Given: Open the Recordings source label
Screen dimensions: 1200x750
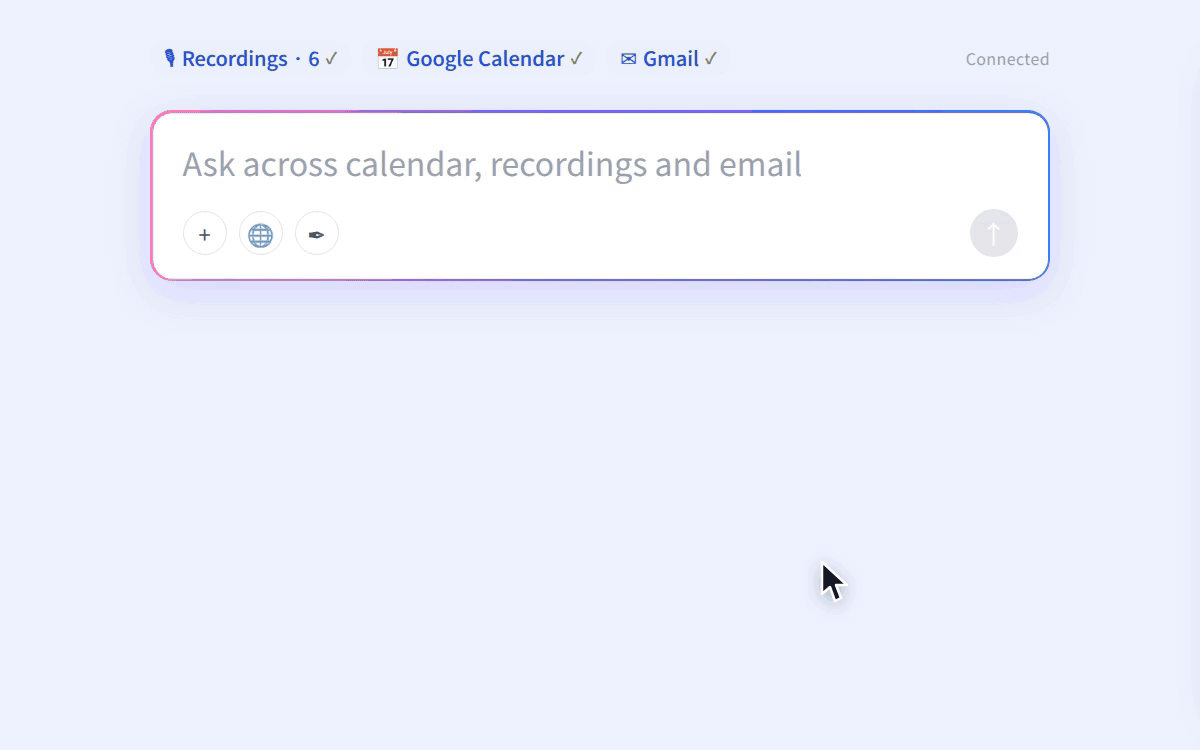Looking at the screenshot, I should click(235, 59).
